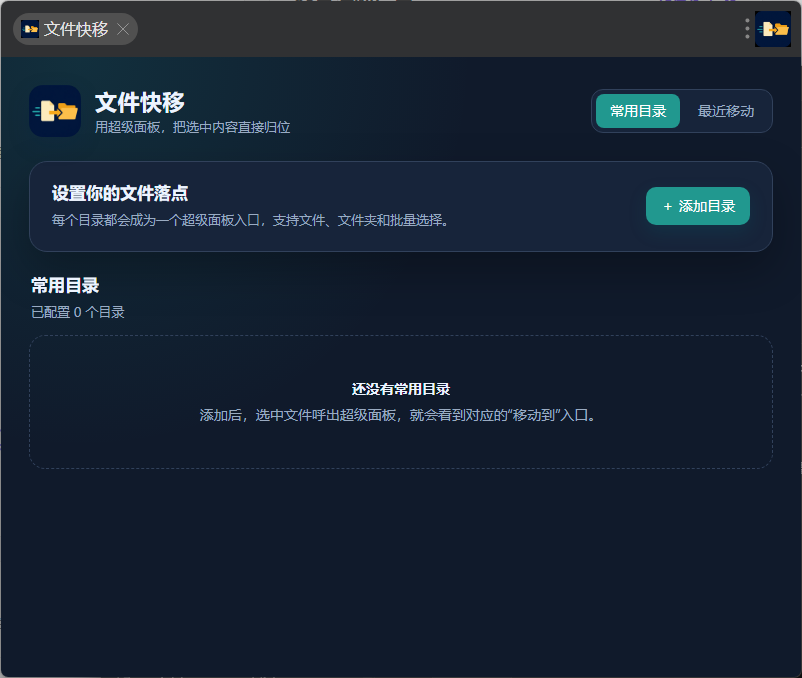Click the 常用目录 section heading above the list

point(65,285)
